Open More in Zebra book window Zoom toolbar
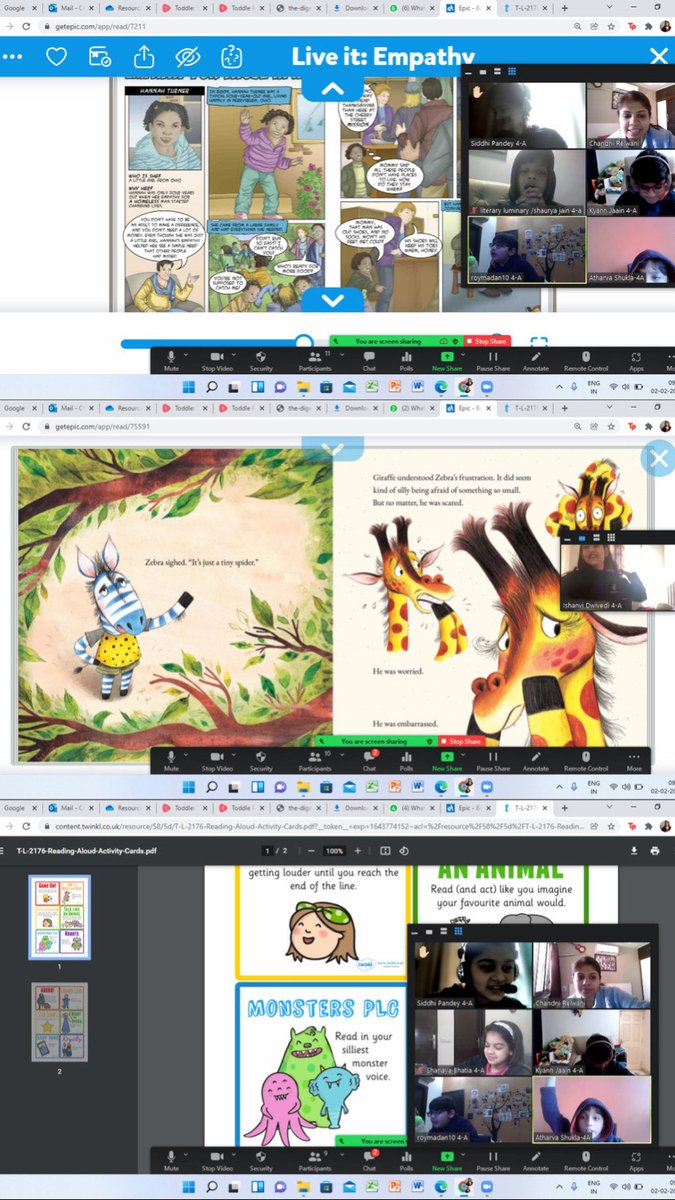Image resolution: width=675 pixels, height=1200 pixels. pos(635,761)
